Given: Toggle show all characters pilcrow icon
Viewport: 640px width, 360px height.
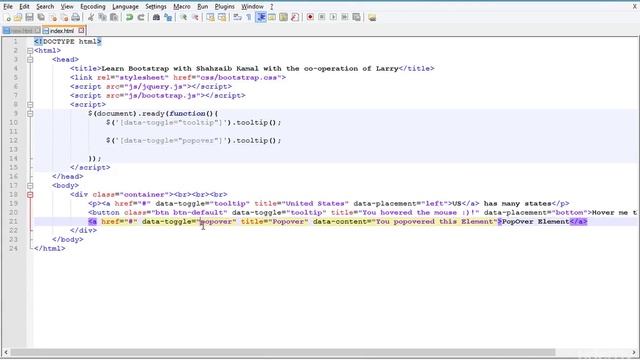Looking at the screenshot, I should click(249, 18).
